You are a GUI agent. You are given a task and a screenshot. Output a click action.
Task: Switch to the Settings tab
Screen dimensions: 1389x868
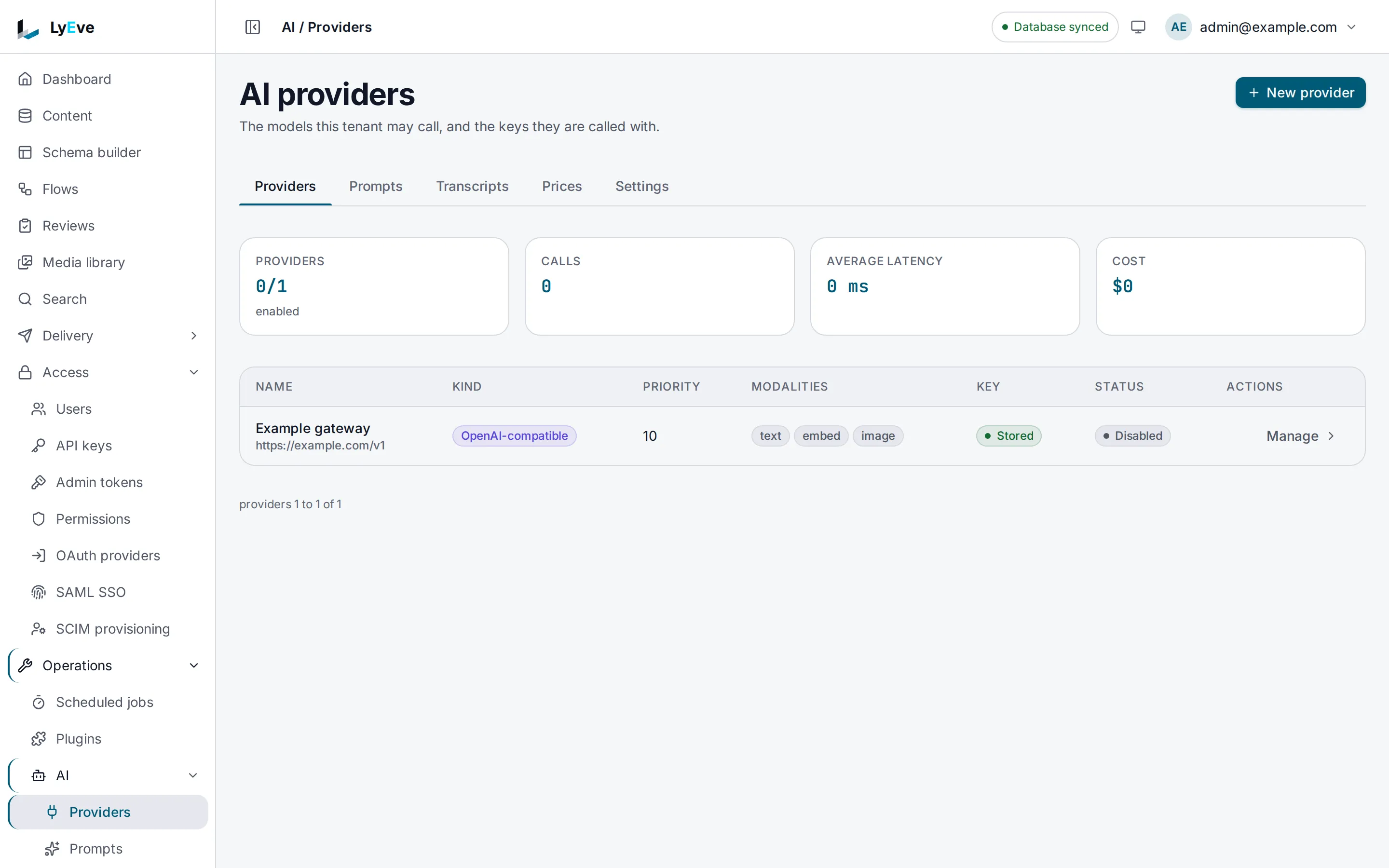pos(642,187)
